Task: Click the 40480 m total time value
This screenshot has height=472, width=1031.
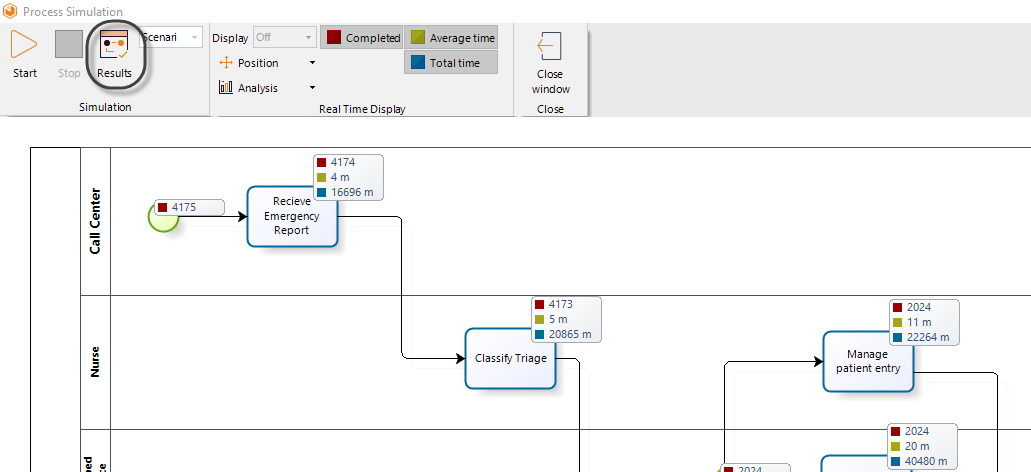Action: (926, 461)
